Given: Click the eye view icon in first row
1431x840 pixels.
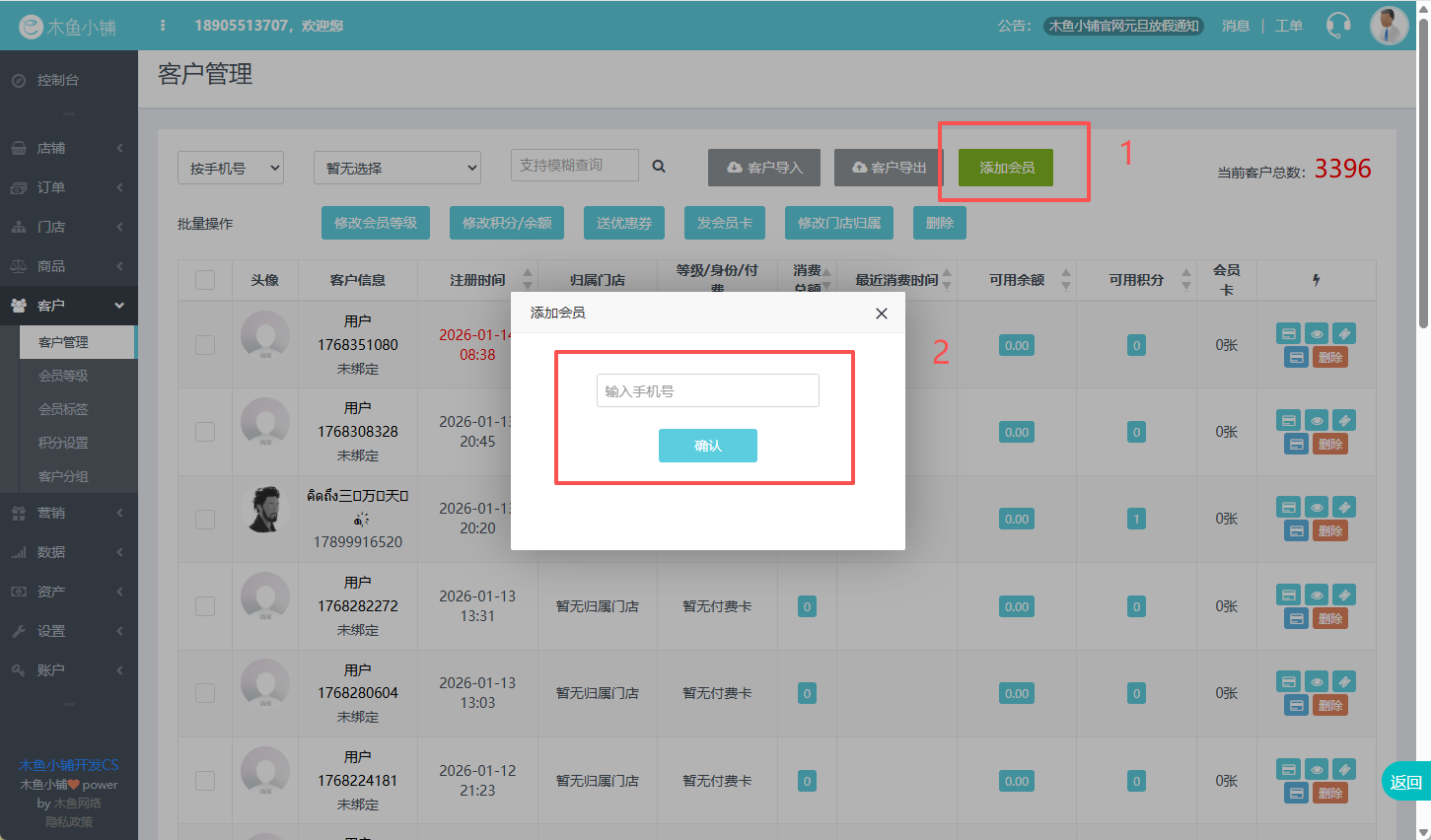Looking at the screenshot, I should tap(1317, 334).
